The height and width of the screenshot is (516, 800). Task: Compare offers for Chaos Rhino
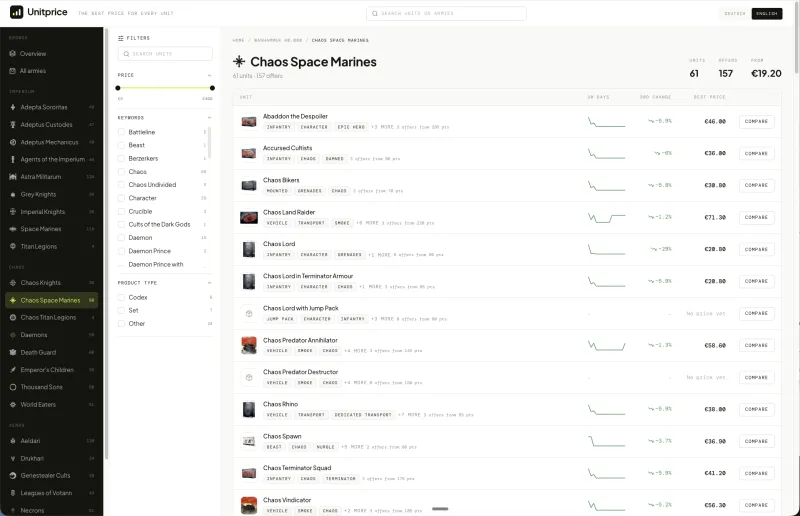click(756, 409)
